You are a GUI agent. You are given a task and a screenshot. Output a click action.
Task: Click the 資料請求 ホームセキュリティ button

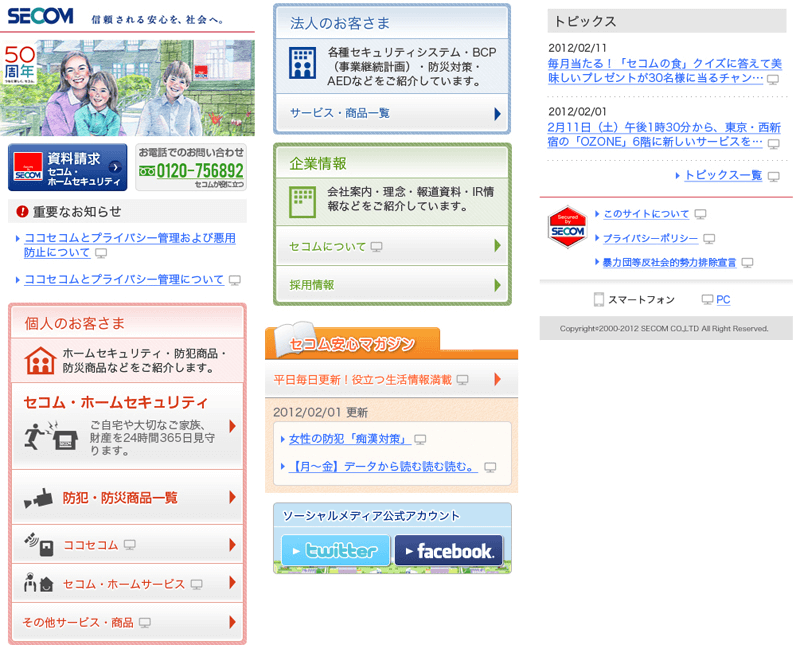click(68, 168)
